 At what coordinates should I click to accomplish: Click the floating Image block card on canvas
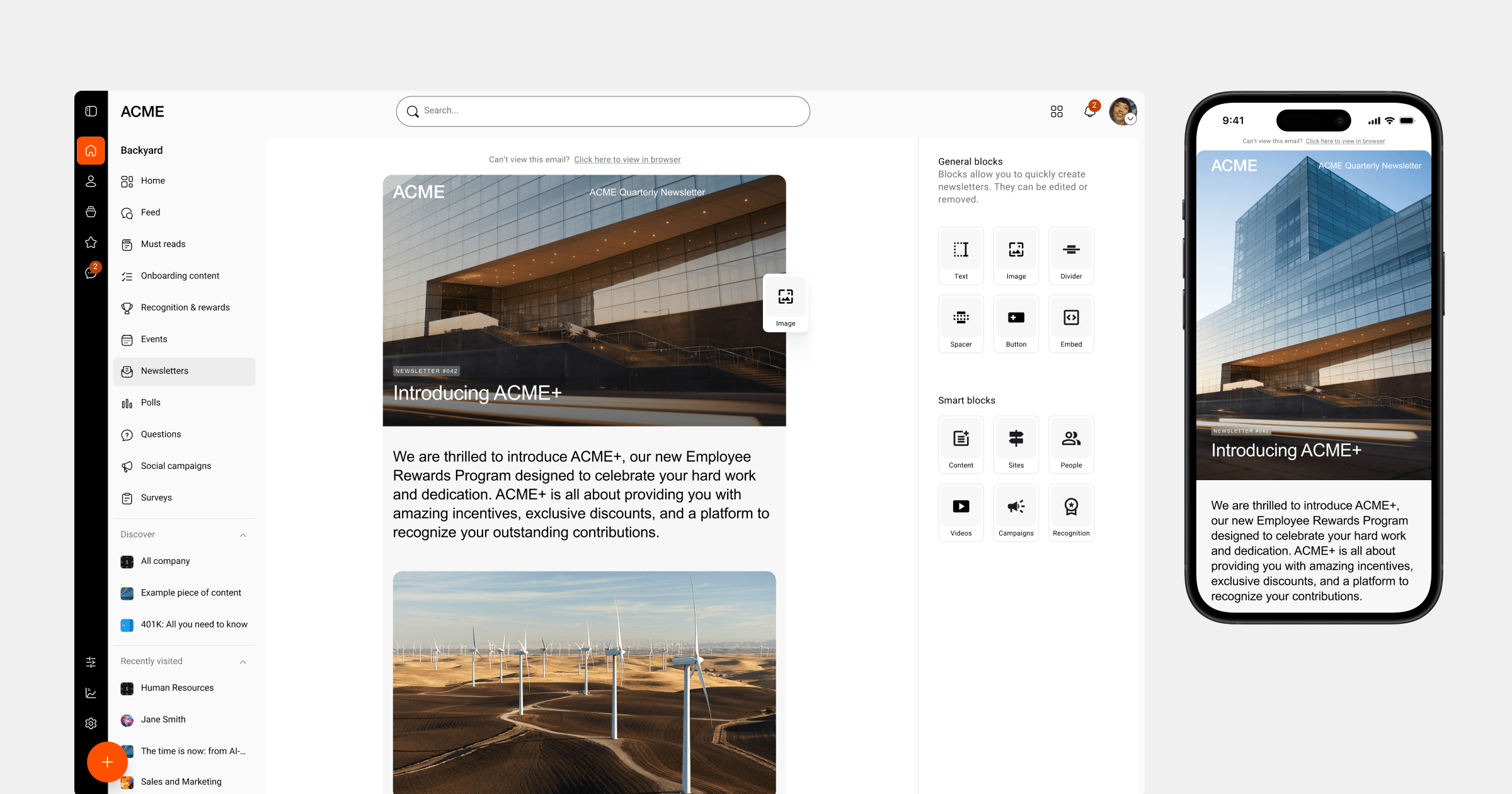[786, 303]
